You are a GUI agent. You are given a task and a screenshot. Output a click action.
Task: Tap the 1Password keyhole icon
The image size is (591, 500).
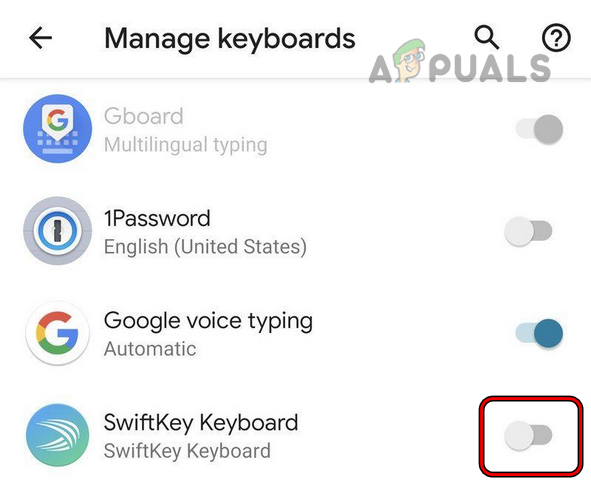[x=58, y=231]
